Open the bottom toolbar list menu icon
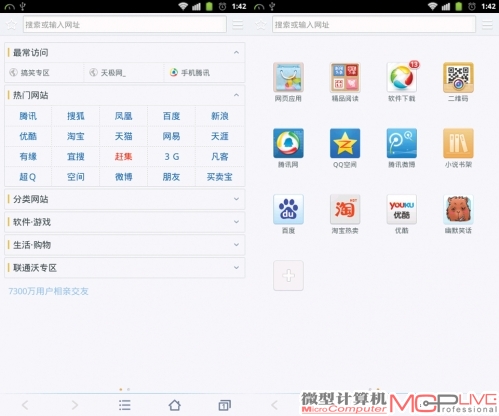This screenshot has height=416, width=499. click(x=125, y=405)
